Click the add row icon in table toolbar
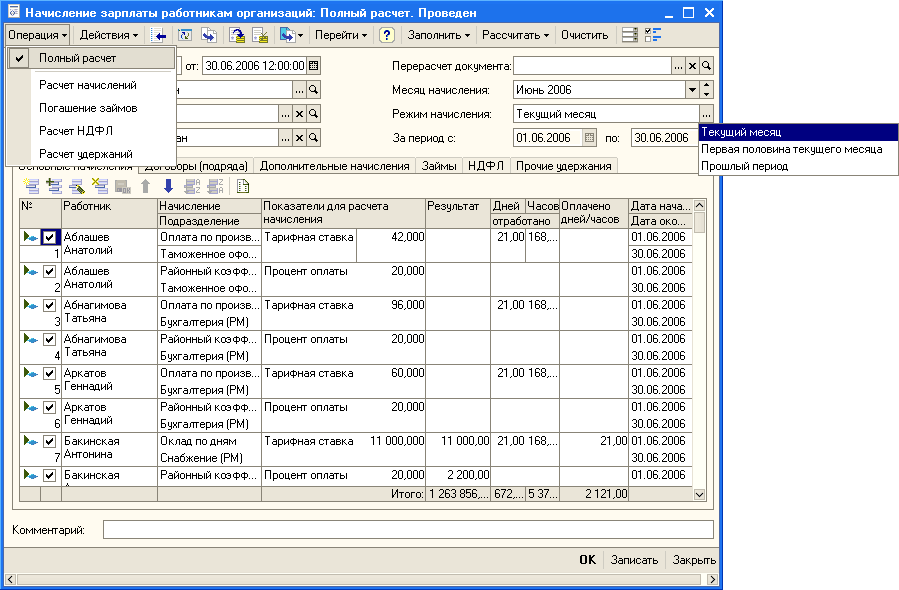The height and width of the screenshot is (590, 899). pyautogui.click(x=32, y=186)
